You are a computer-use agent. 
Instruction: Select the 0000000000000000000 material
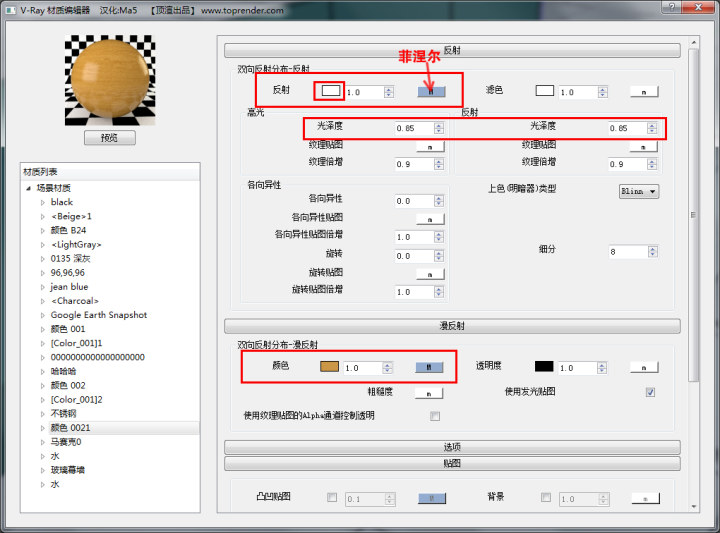(x=97, y=358)
